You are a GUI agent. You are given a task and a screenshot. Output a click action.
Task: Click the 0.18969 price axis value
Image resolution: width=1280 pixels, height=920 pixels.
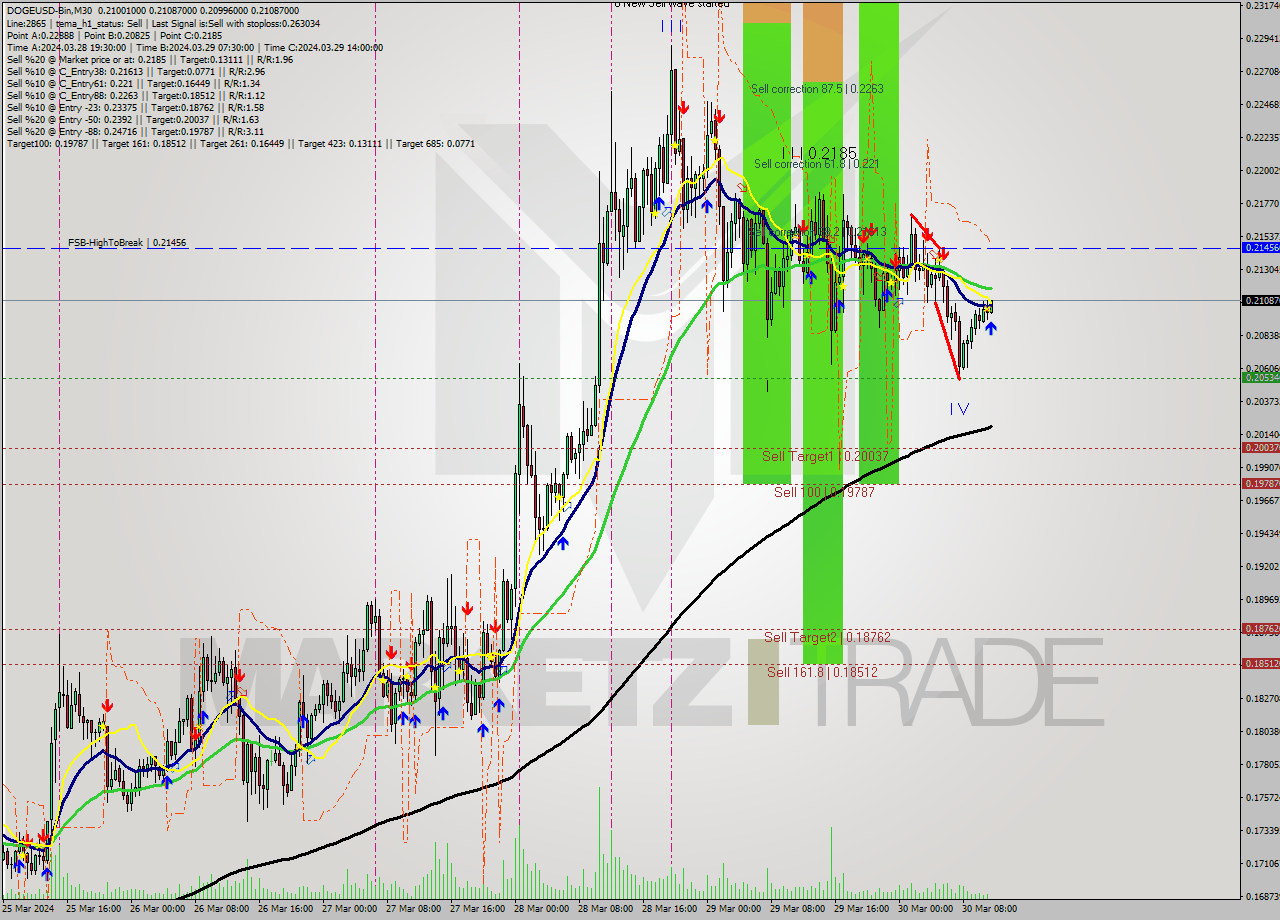point(1262,600)
